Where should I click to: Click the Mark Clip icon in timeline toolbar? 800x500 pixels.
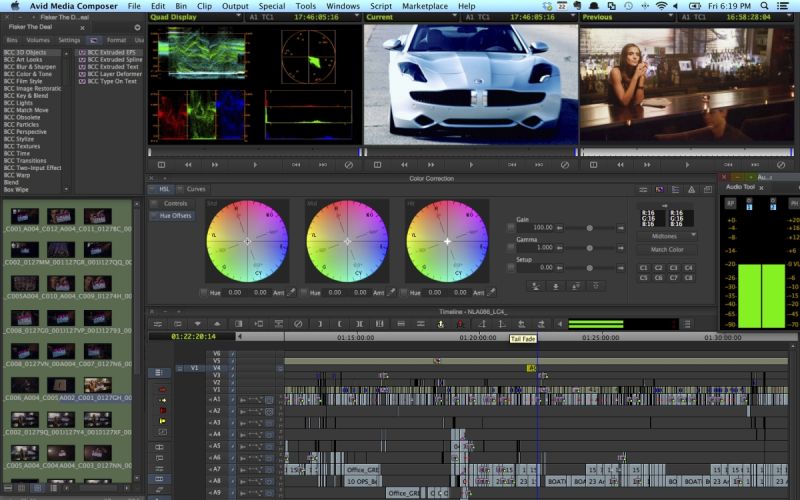point(360,324)
